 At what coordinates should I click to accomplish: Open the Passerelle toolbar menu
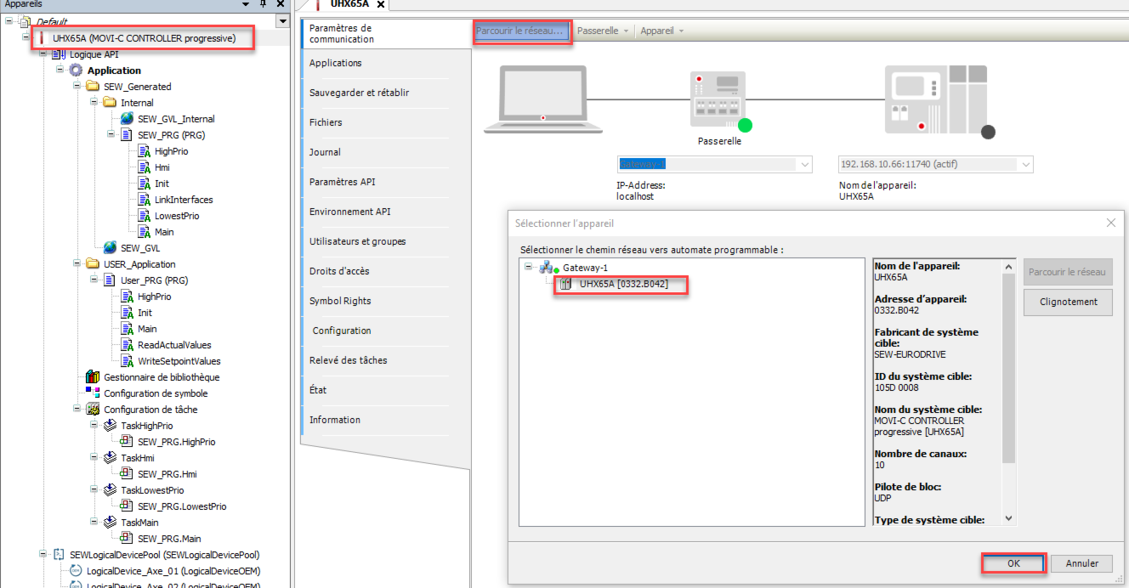coord(603,31)
